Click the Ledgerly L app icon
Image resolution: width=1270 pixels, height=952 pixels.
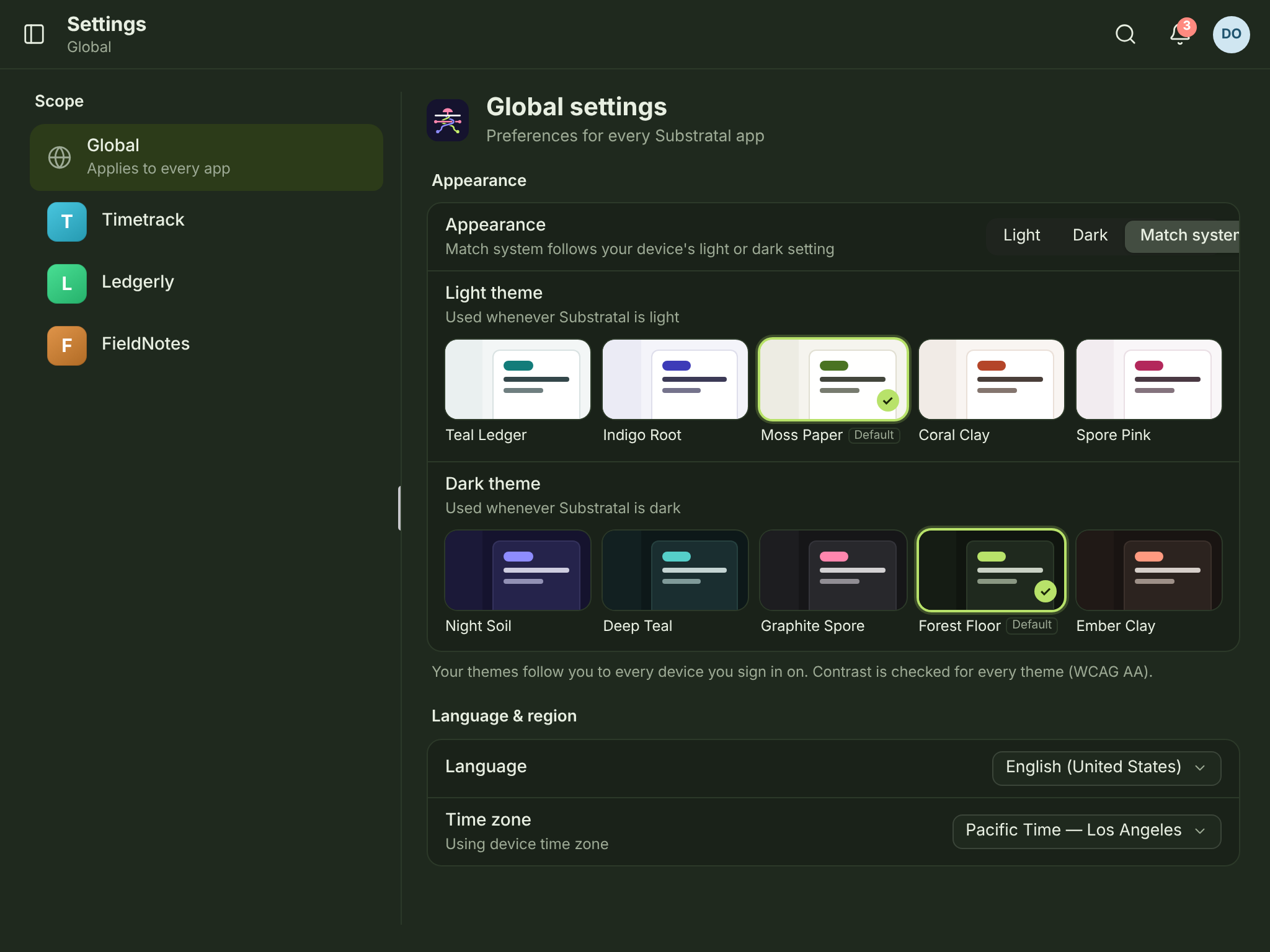67,284
